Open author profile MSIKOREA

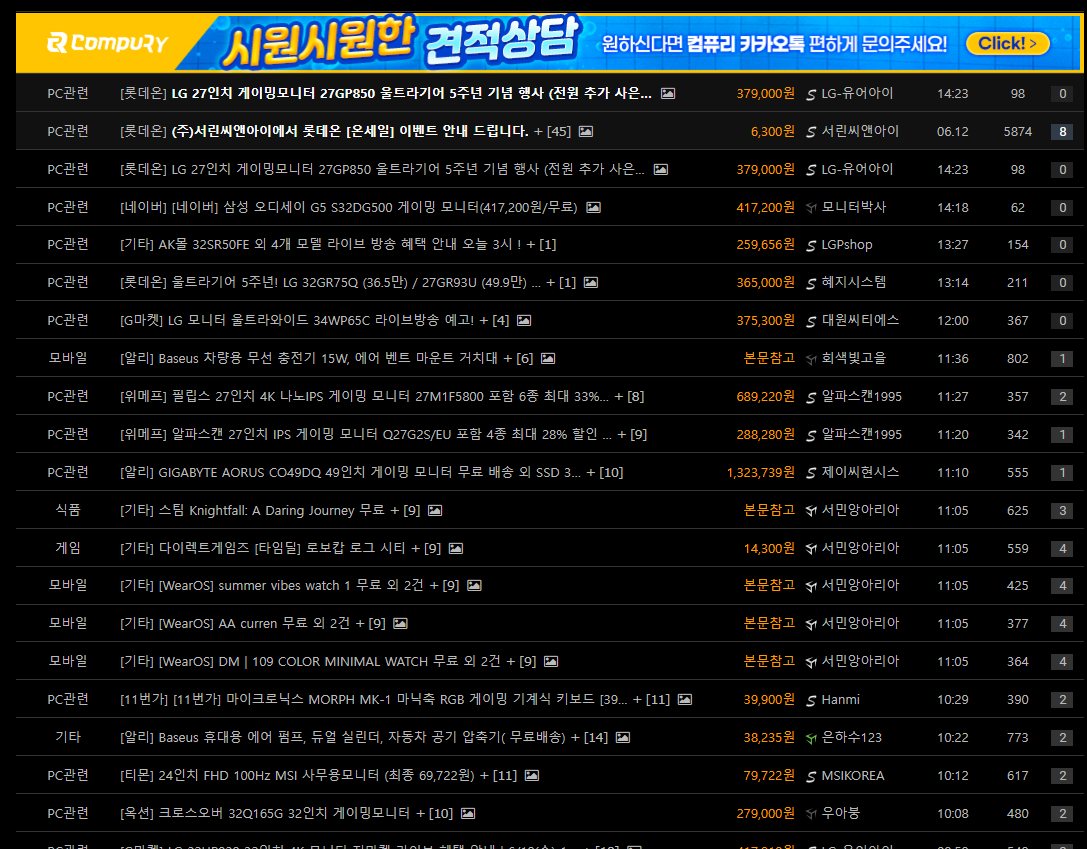pyautogui.click(x=852, y=775)
